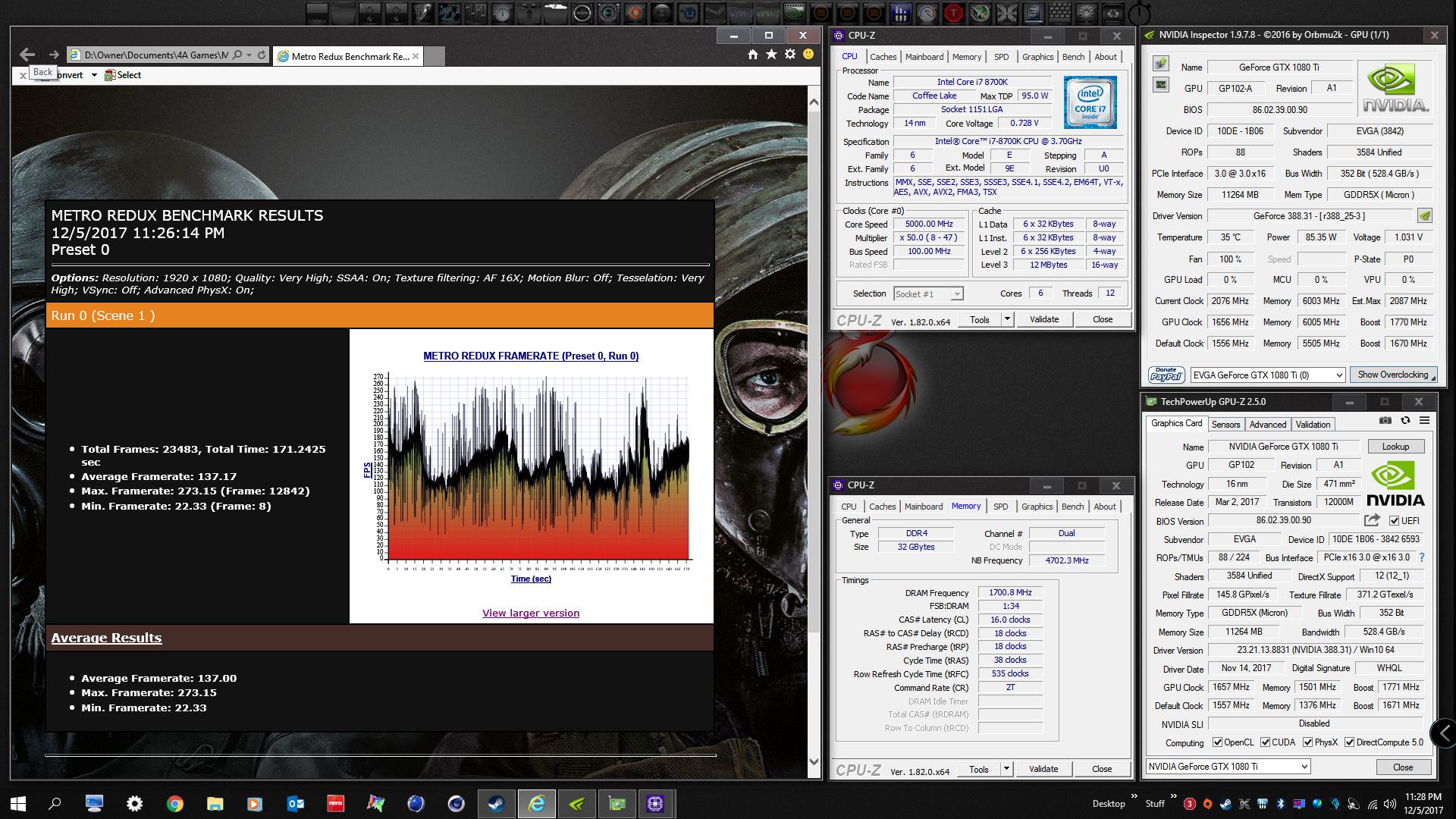The height and width of the screenshot is (819, 1456).
Task: Click the Bus Interface question mark in GPU-Z
Action: [x=1421, y=557]
